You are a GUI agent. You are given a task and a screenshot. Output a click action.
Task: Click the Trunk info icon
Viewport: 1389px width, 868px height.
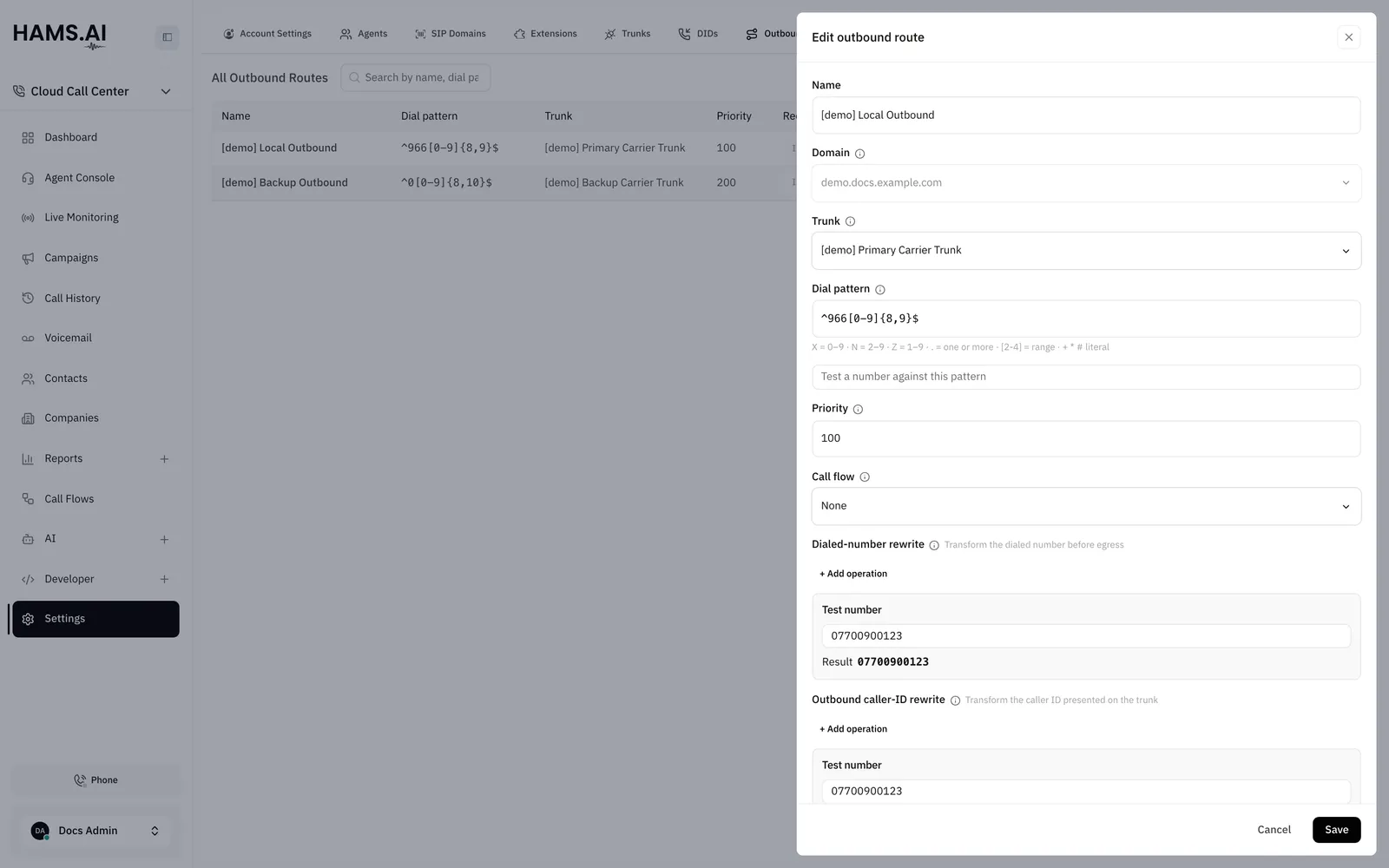click(x=850, y=221)
